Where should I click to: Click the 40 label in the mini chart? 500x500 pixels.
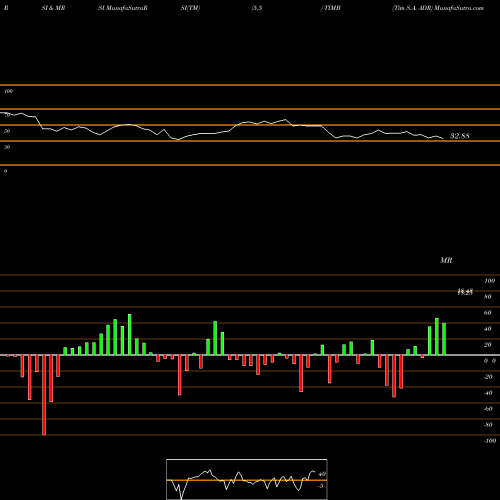[322, 474]
